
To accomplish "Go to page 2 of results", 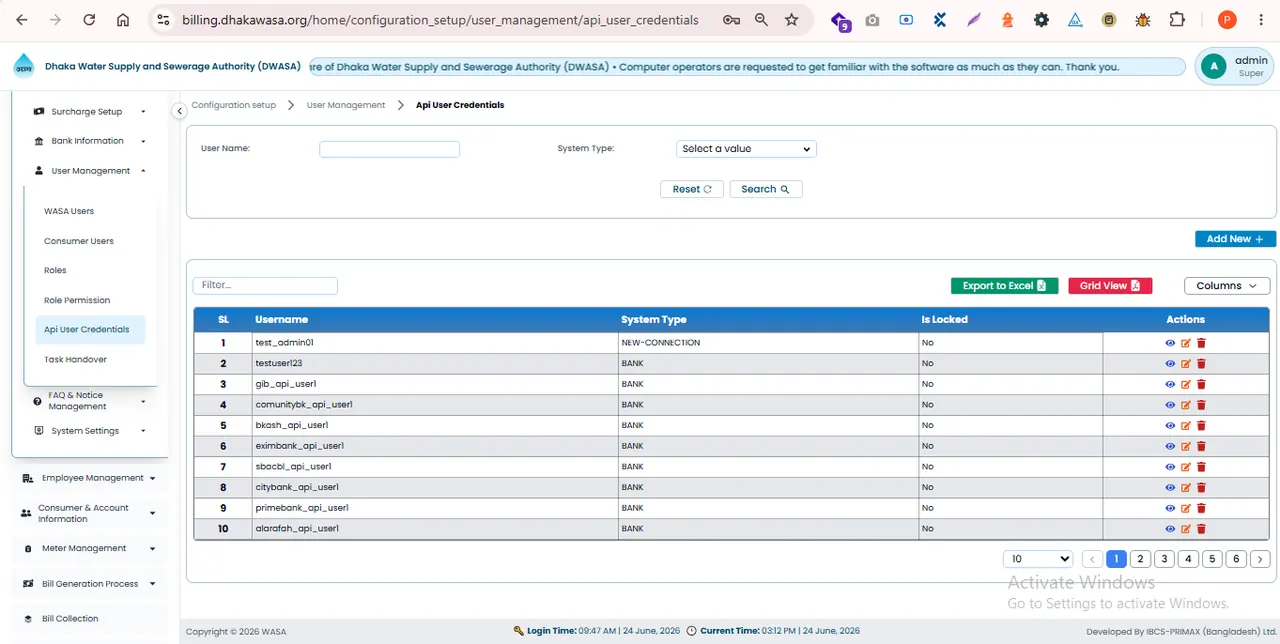I will pyautogui.click(x=1140, y=559).
